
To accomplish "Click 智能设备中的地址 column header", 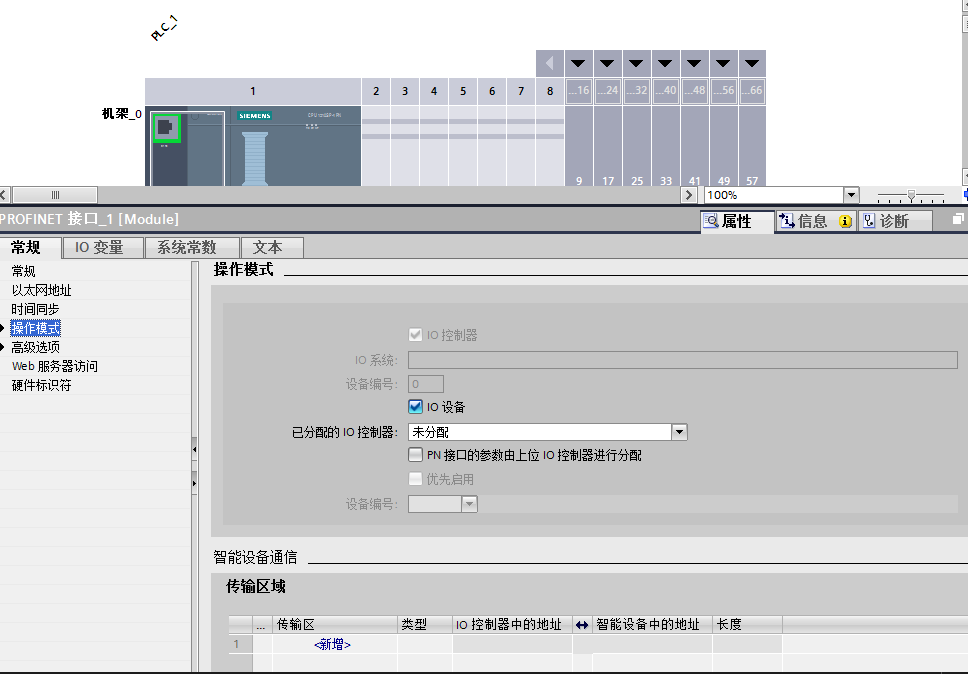I will point(652,625).
